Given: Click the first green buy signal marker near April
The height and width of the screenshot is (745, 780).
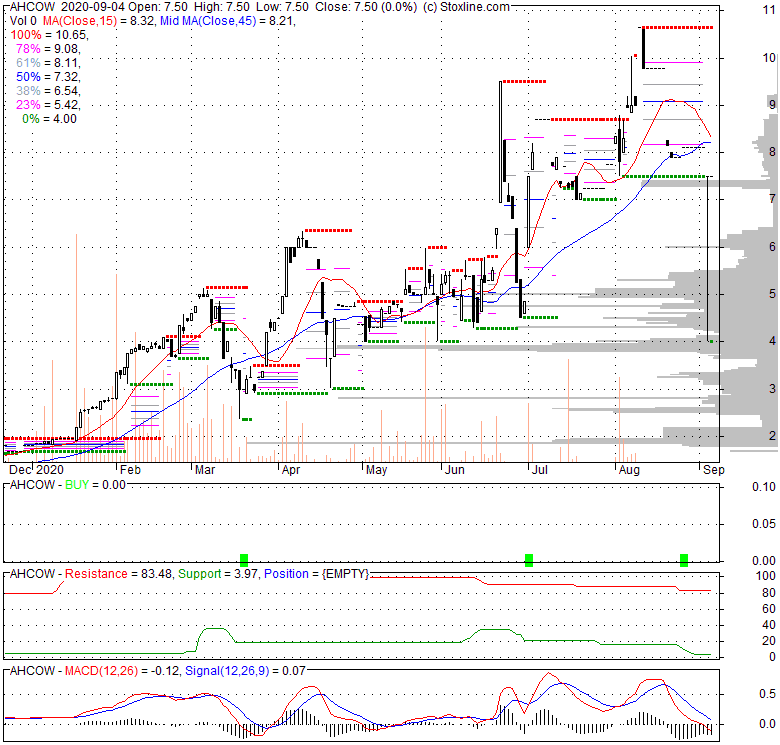Looking at the screenshot, I should (x=244, y=560).
